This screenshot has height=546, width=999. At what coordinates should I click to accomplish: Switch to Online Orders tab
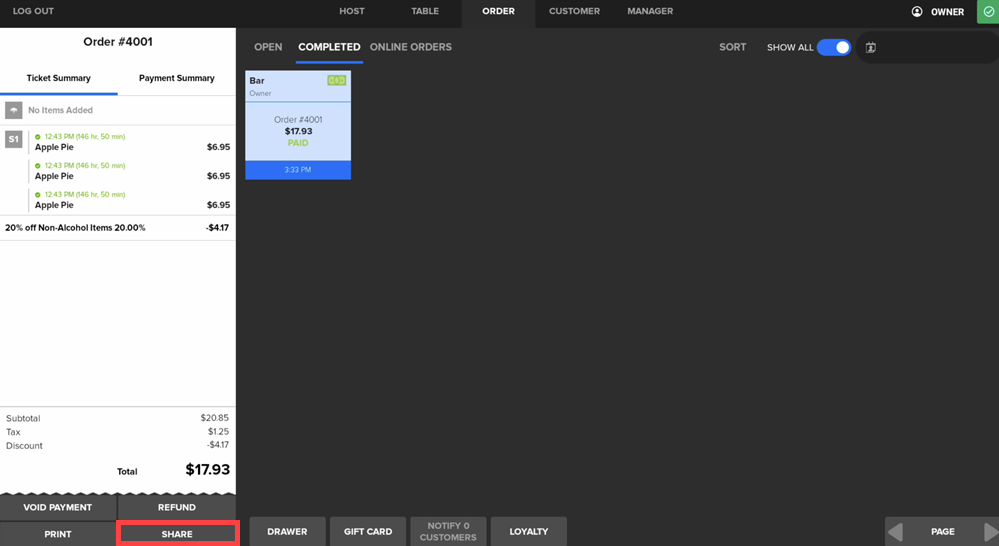pos(411,47)
